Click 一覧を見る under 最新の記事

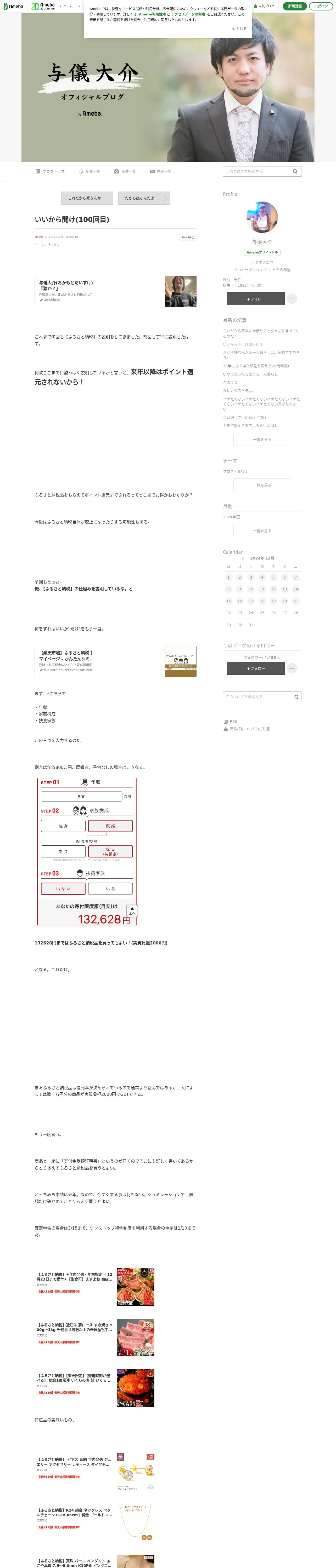262,440
